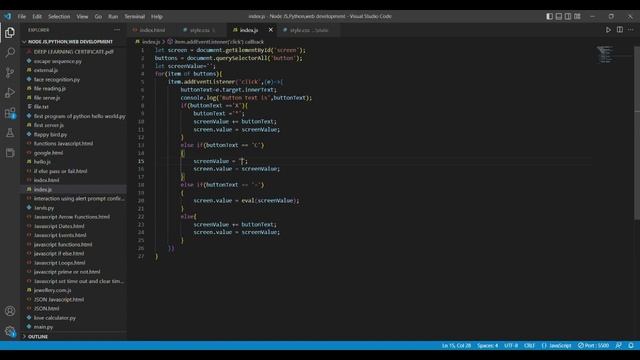This screenshot has width=640, height=360.
Task: Open the Run menu
Action: [113, 16]
